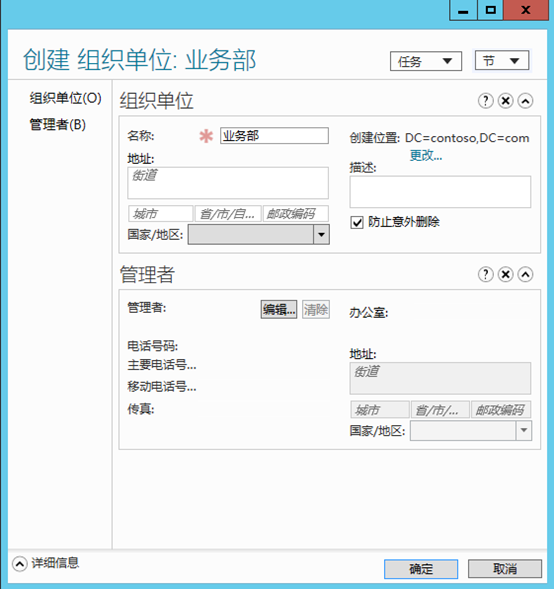Maximize the dialog window

[x=491, y=10]
